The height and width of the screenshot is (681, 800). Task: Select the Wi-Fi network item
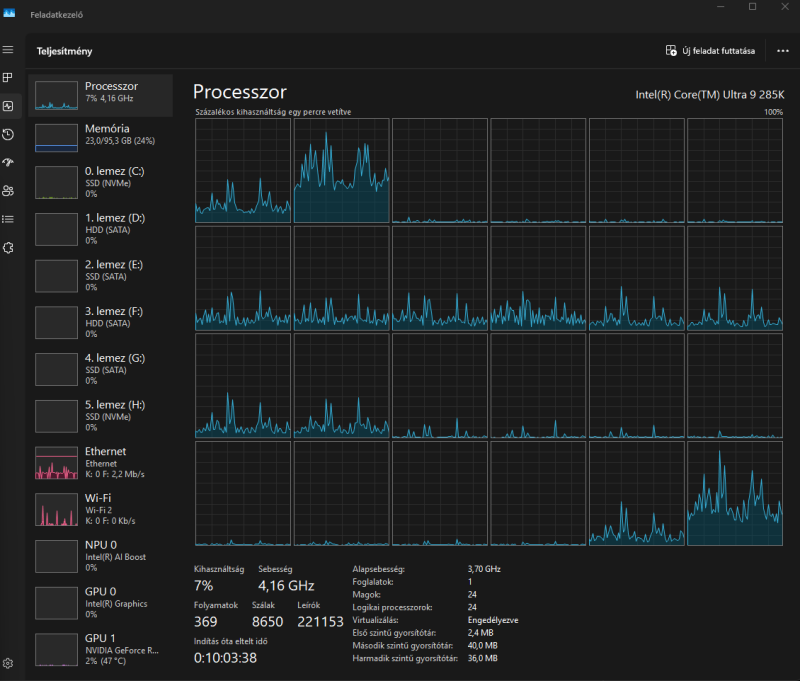(x=101, y=509)
